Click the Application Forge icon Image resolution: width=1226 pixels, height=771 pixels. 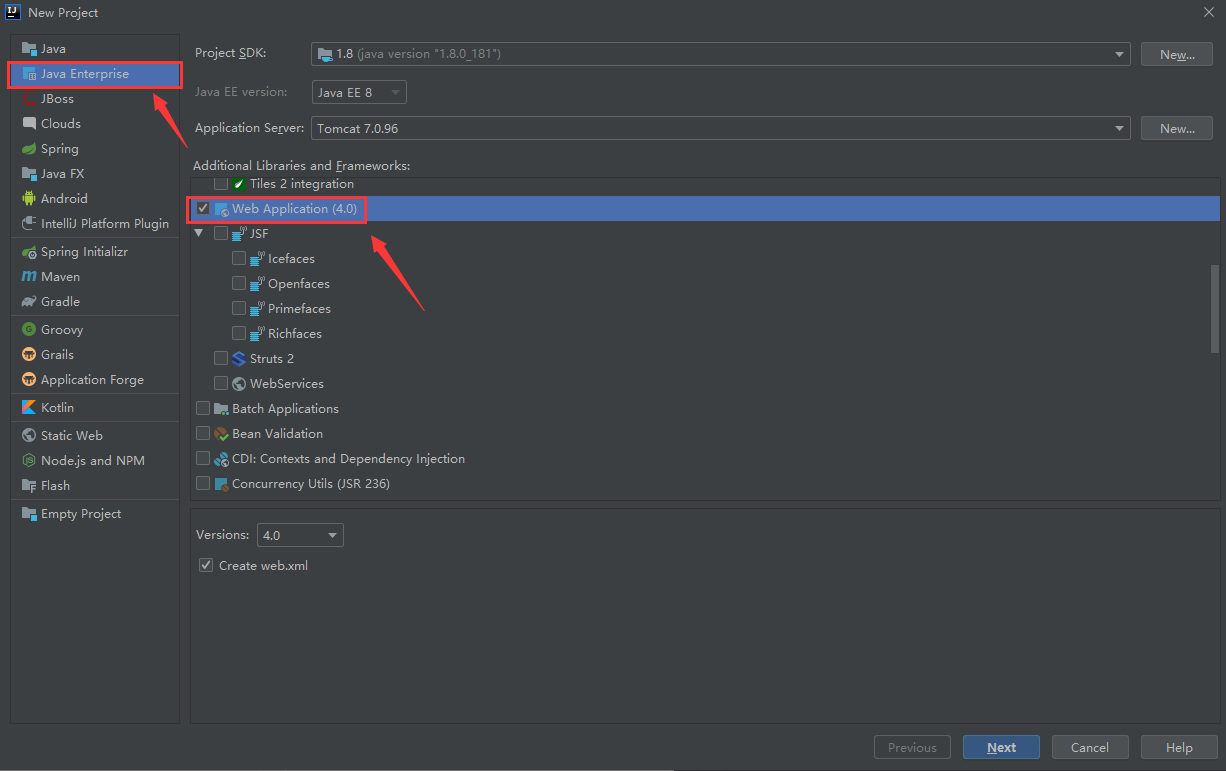pos(29,380)
